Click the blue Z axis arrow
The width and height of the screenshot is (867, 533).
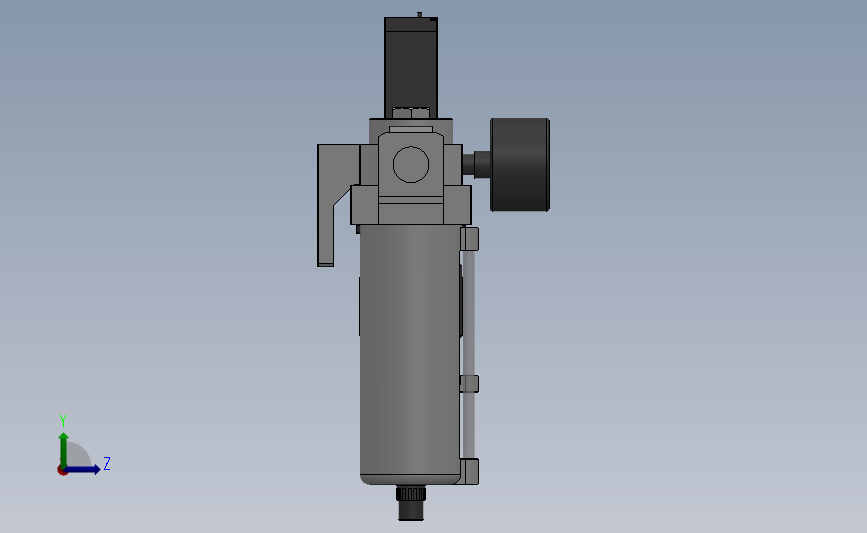83,469
